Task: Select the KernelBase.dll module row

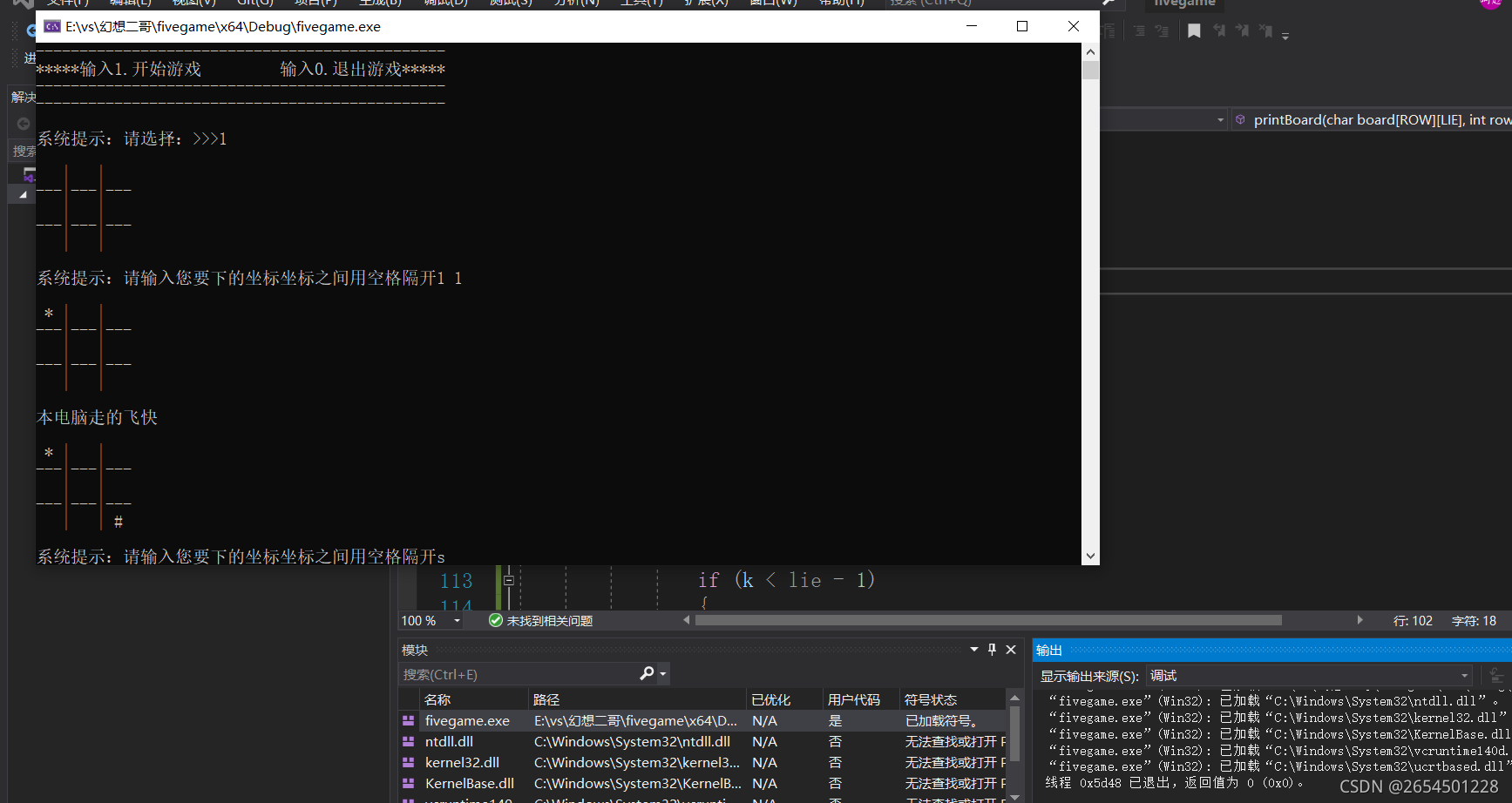Action: click(x=702, y=784)
